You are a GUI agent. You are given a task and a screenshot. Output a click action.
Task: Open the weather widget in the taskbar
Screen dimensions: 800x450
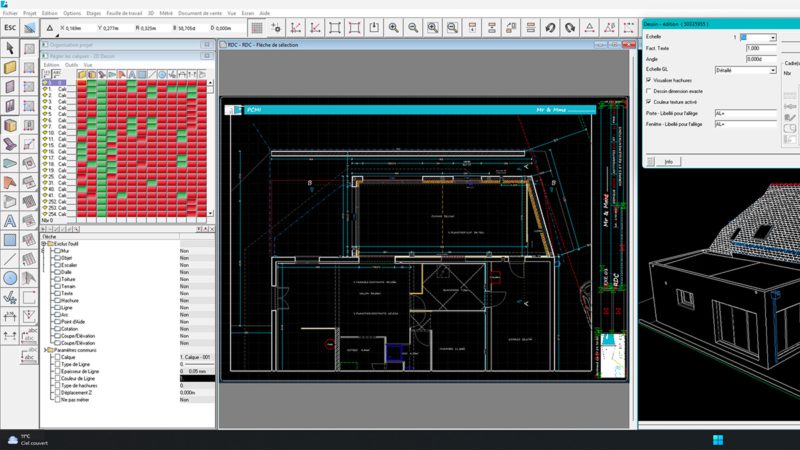click(x=28, y=440)
